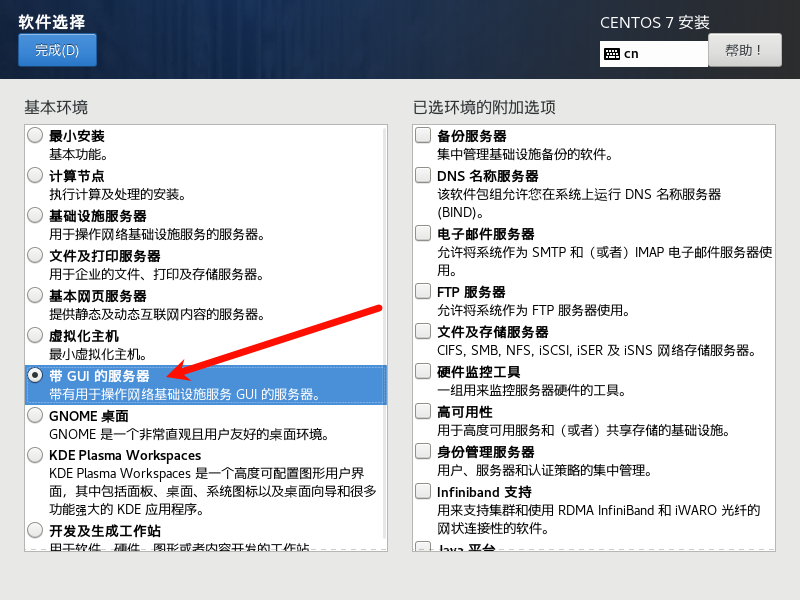Select the KDE Plasma Workspaces radio button
Viewport: 800px width, 600px height.
(35, 455)
